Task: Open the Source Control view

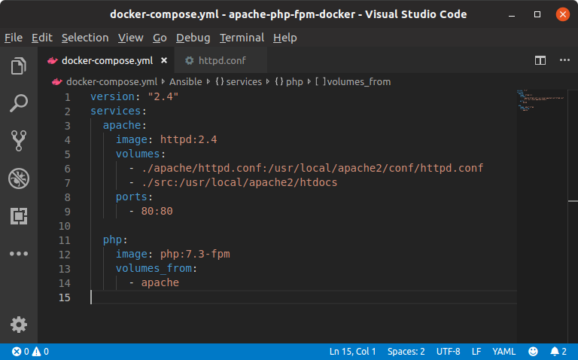Action: click(18, 140)
